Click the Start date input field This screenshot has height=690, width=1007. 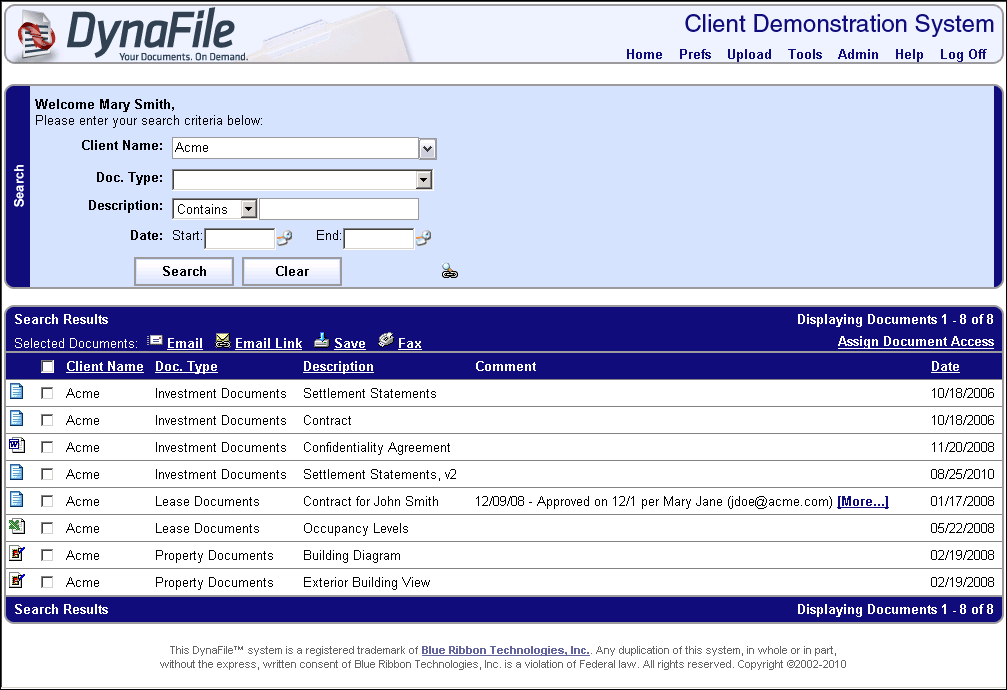240,238
